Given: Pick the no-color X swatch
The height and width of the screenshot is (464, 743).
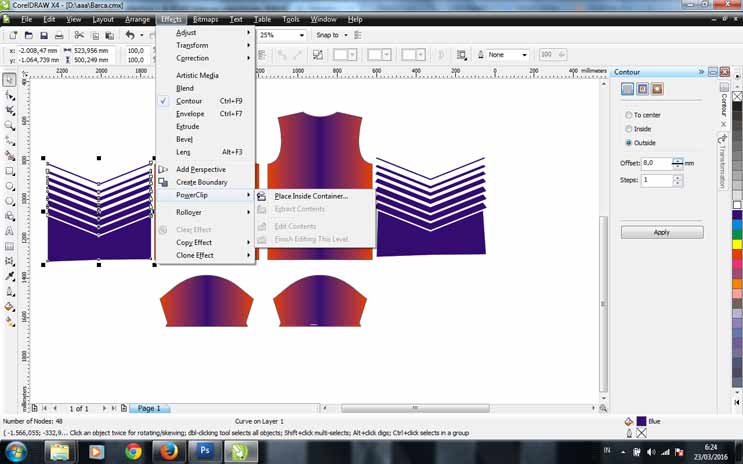Looking at the screenshot, I should tap(737, 96).
